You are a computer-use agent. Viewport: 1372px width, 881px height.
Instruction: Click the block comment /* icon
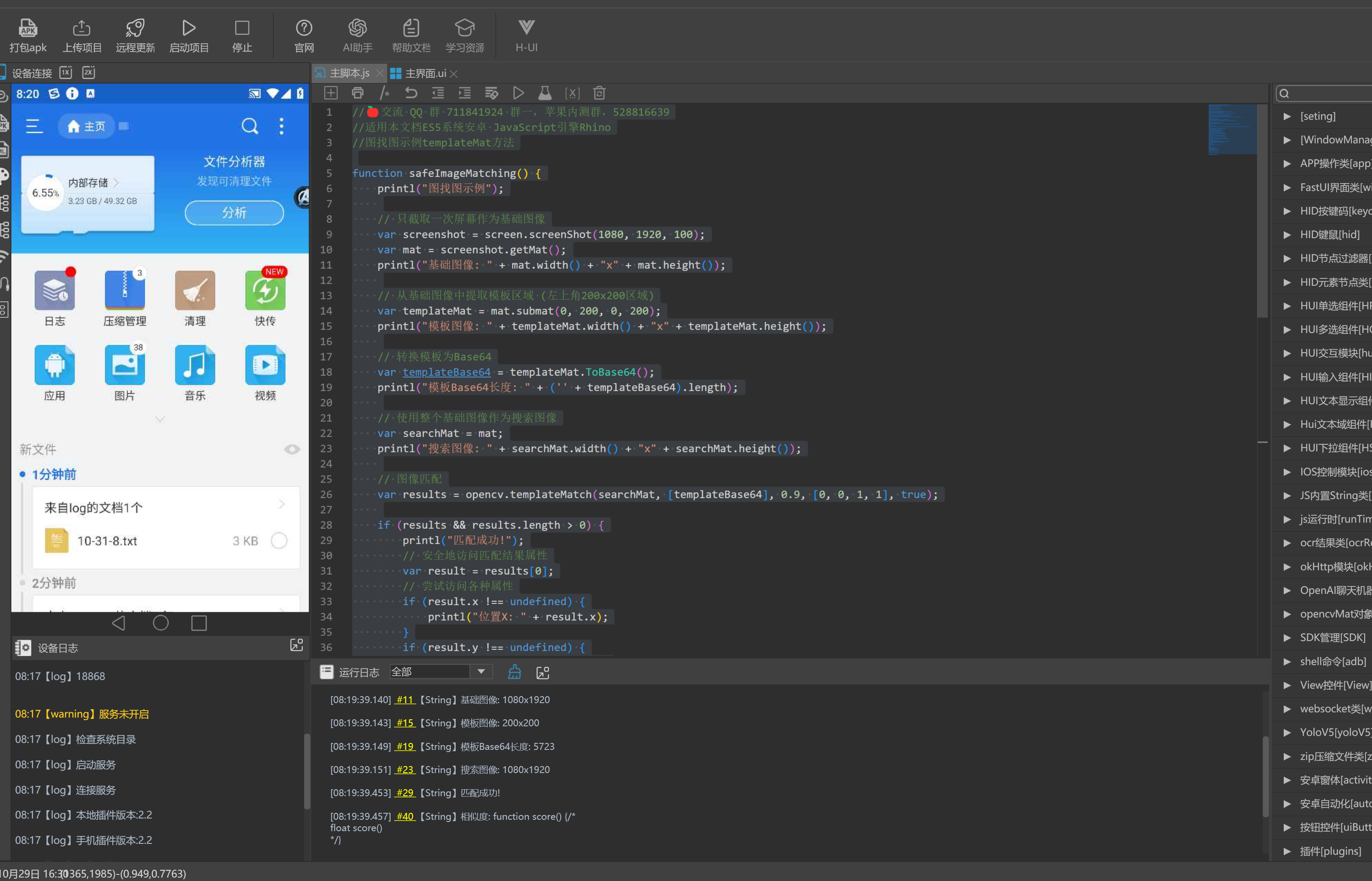point(385,93)
